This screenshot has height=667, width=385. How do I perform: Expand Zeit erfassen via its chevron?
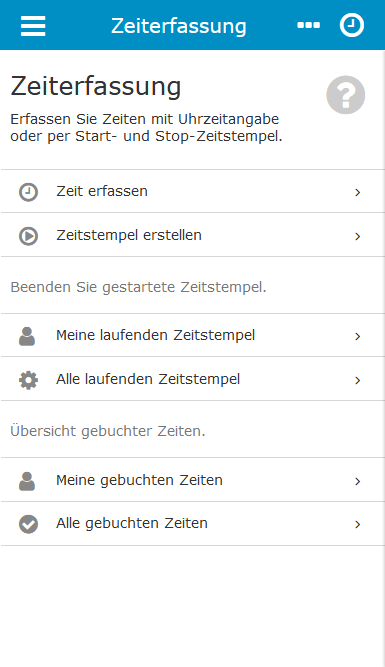pyautogui.click(x=358, y=192)
